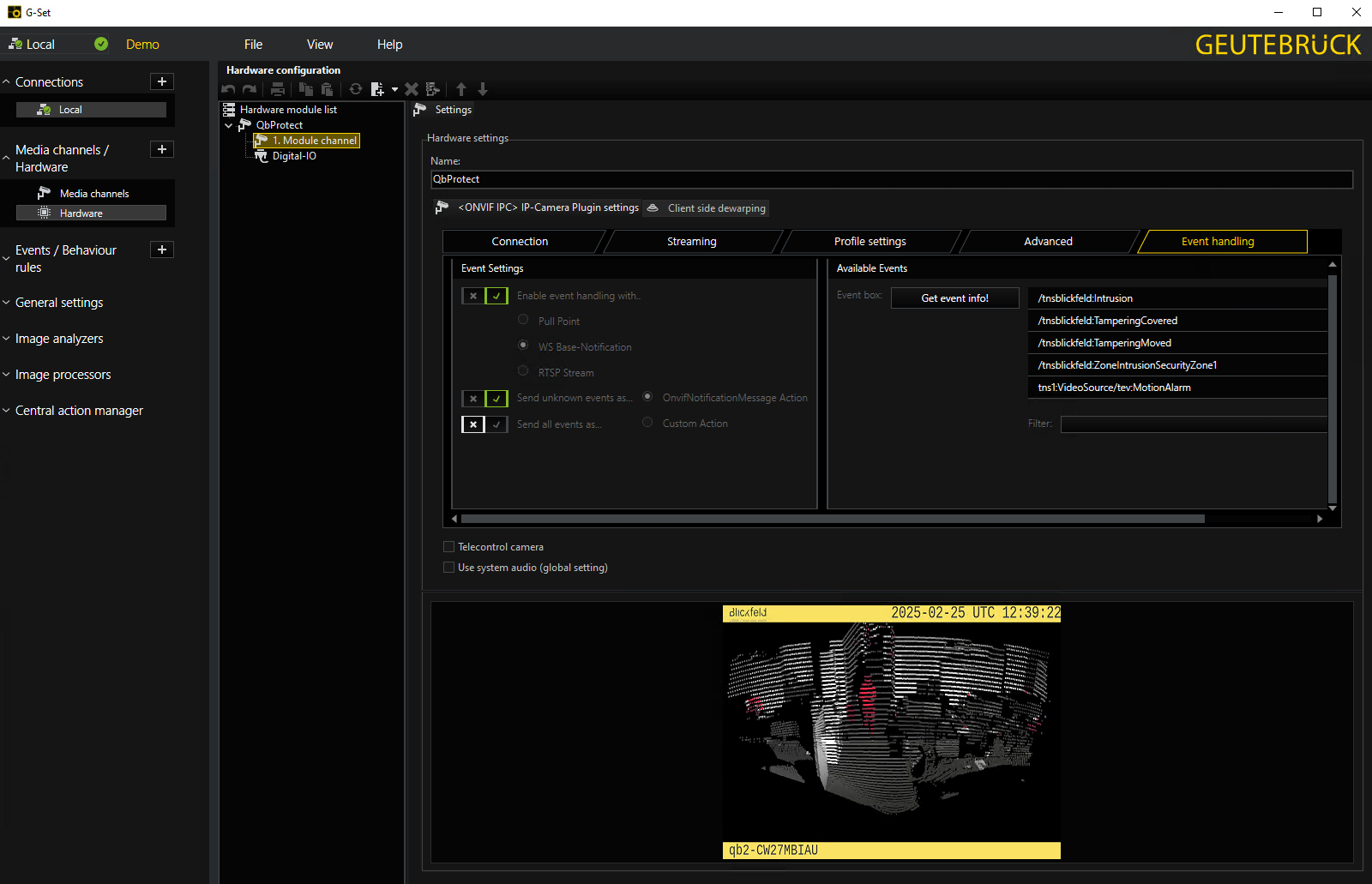Switch to the Streaming tab
The height and width of the screenshot is (884, 1372).
691,242
